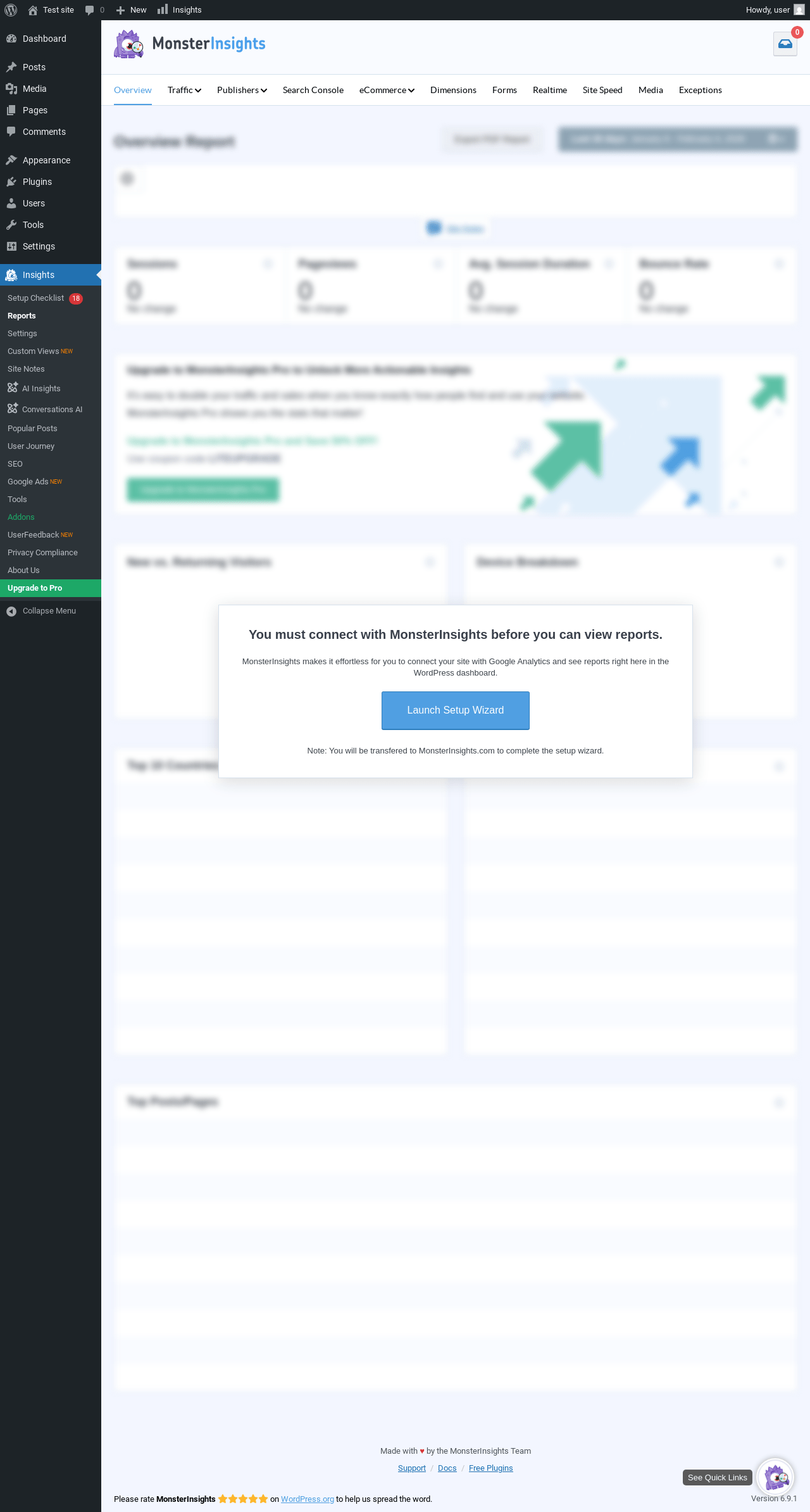Open the comments bubble in the admin bar

pos(89,10)
